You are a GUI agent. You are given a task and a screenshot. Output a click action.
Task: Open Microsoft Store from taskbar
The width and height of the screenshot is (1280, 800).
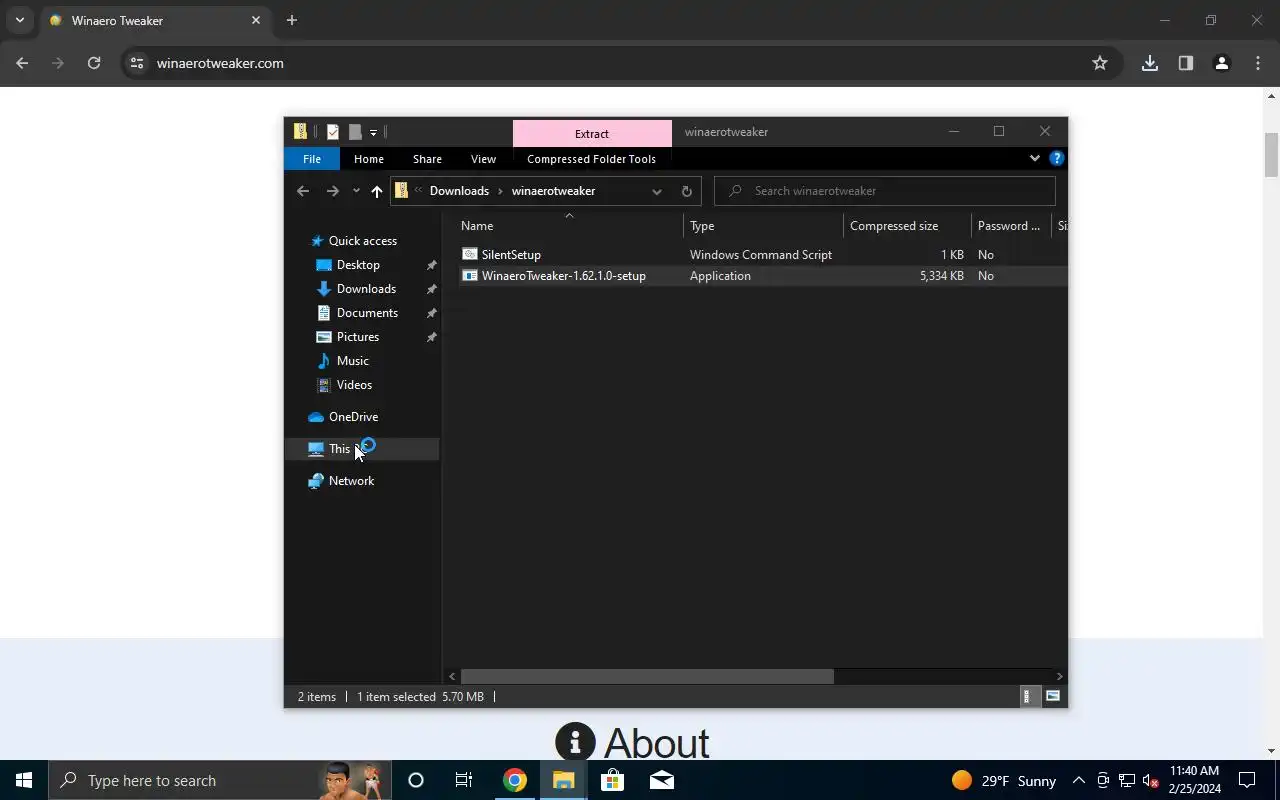click(x=612, y=780)
